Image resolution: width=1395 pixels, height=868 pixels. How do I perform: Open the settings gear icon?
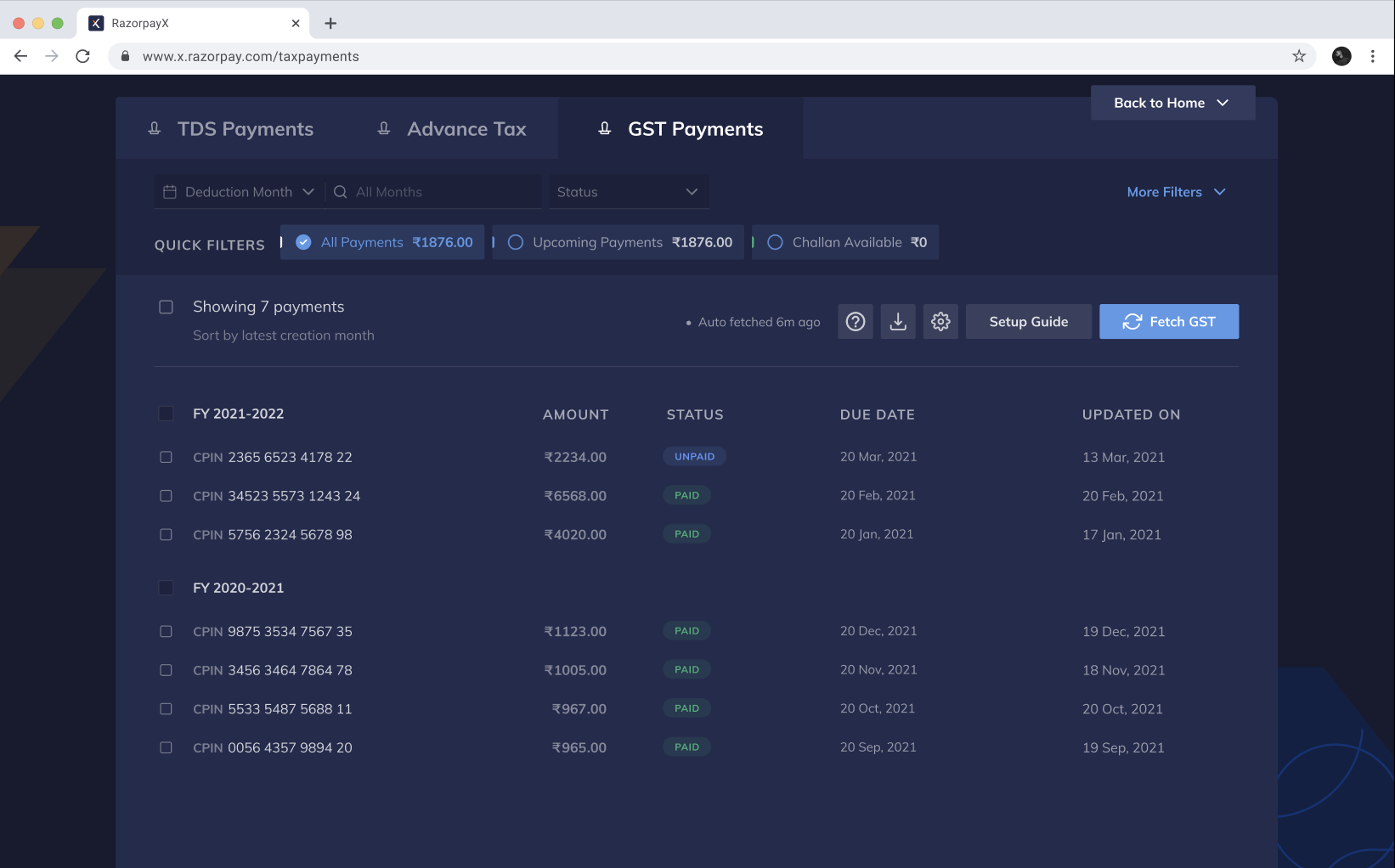940,322
